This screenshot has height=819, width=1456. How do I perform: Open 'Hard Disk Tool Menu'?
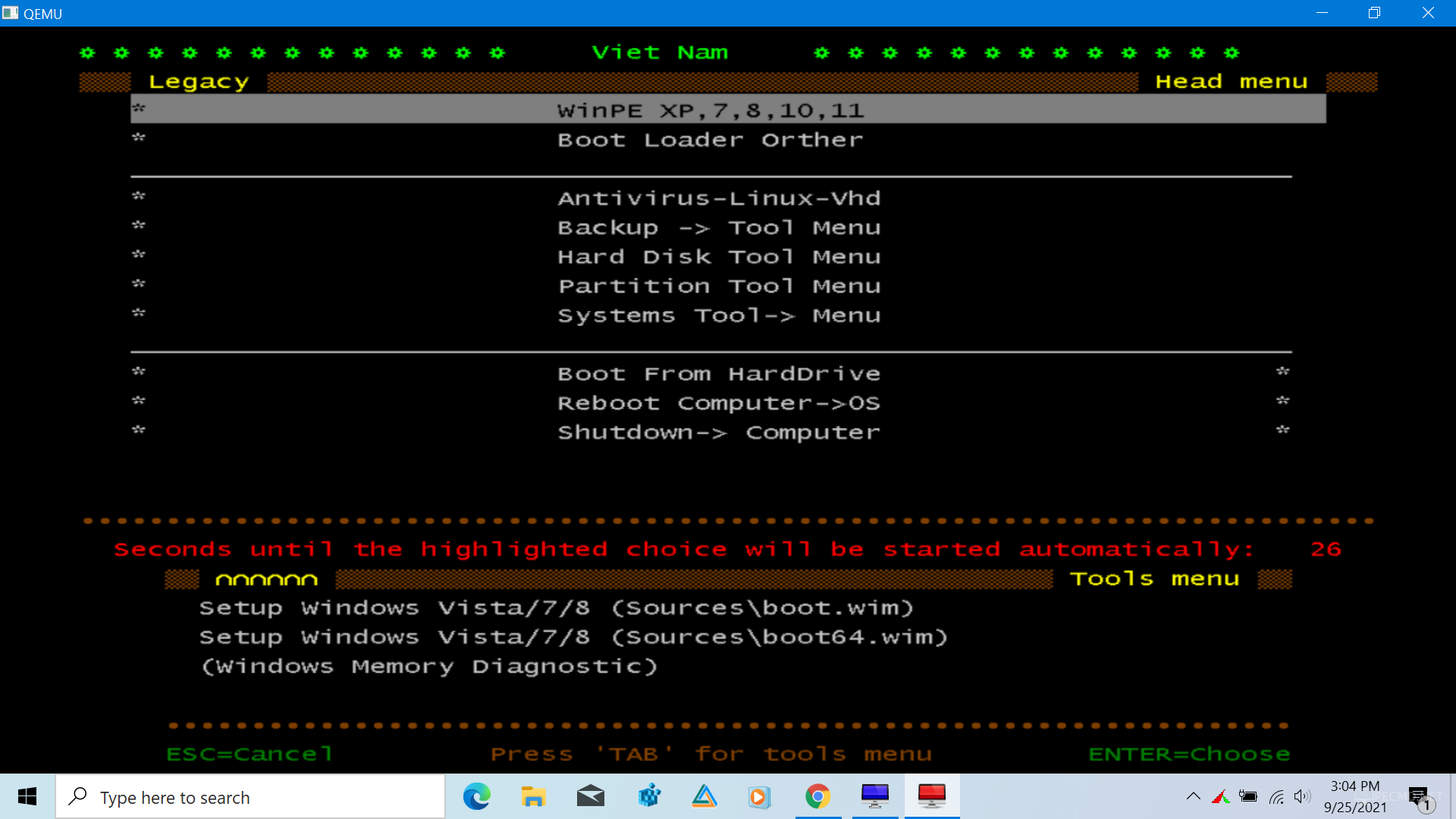click(720, 257)
